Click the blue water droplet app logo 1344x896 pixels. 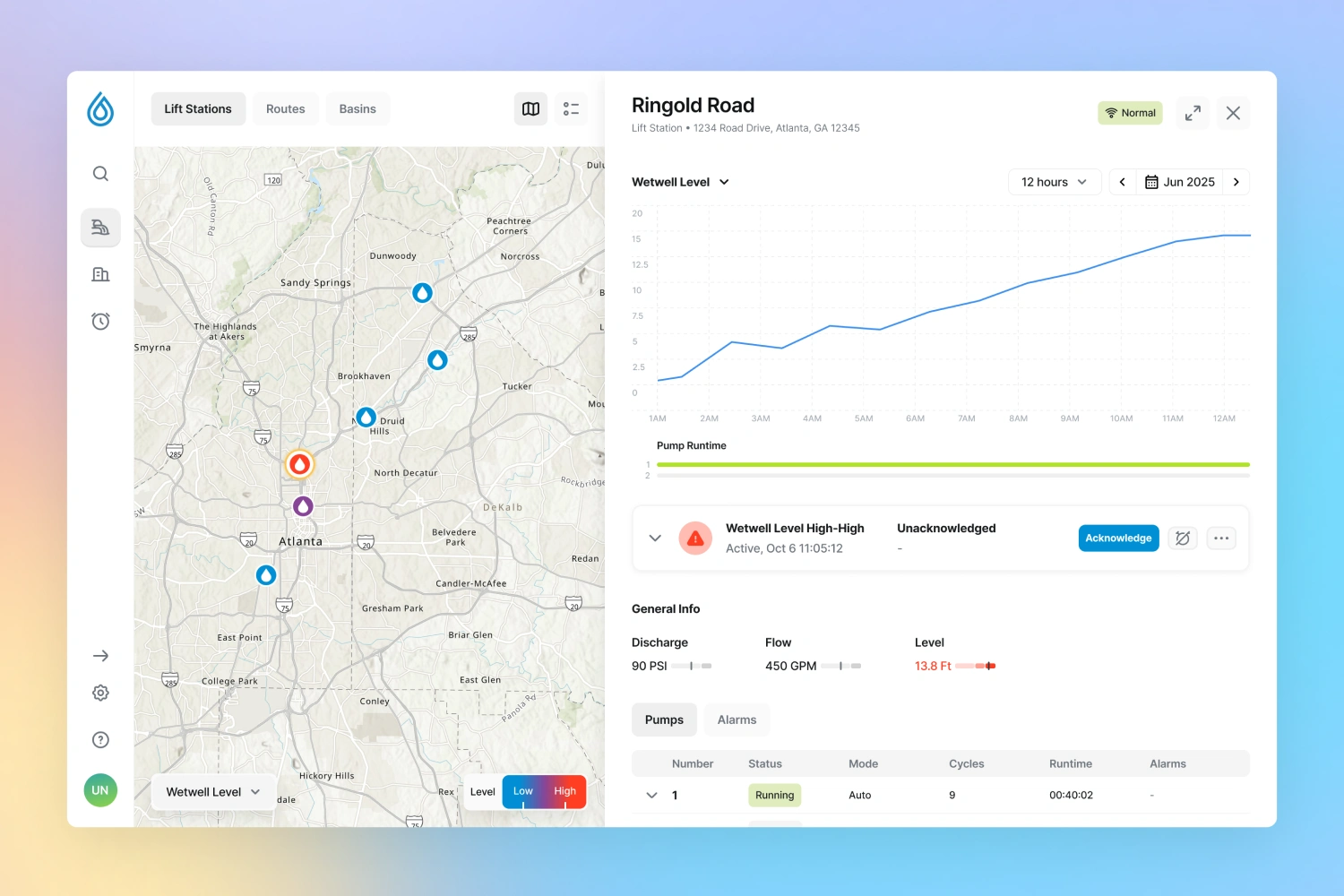pos(100,109)
